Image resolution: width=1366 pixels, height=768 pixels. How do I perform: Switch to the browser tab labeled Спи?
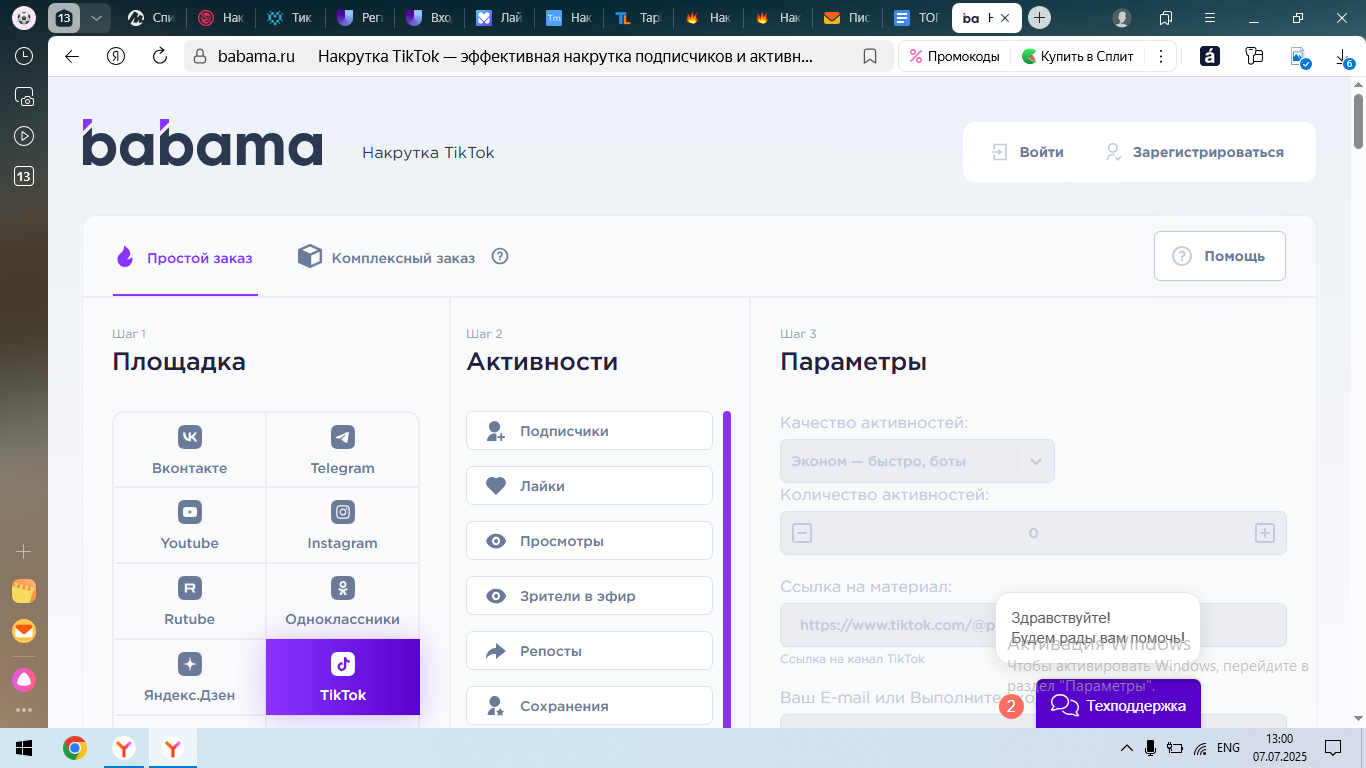click(x=152, y=18)
